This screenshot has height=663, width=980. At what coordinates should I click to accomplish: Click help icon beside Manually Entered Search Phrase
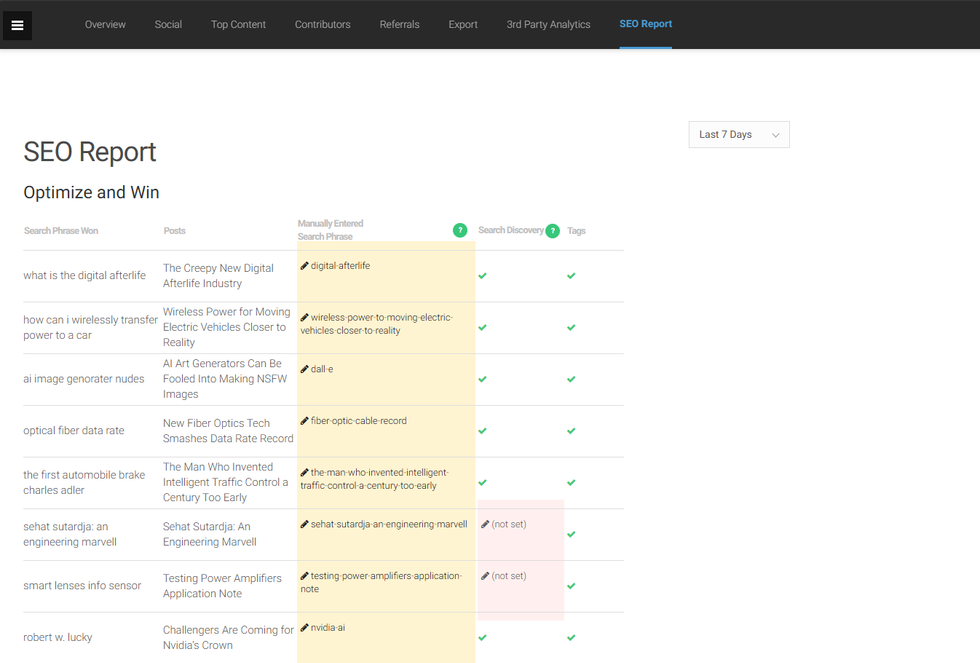point(460,230)
